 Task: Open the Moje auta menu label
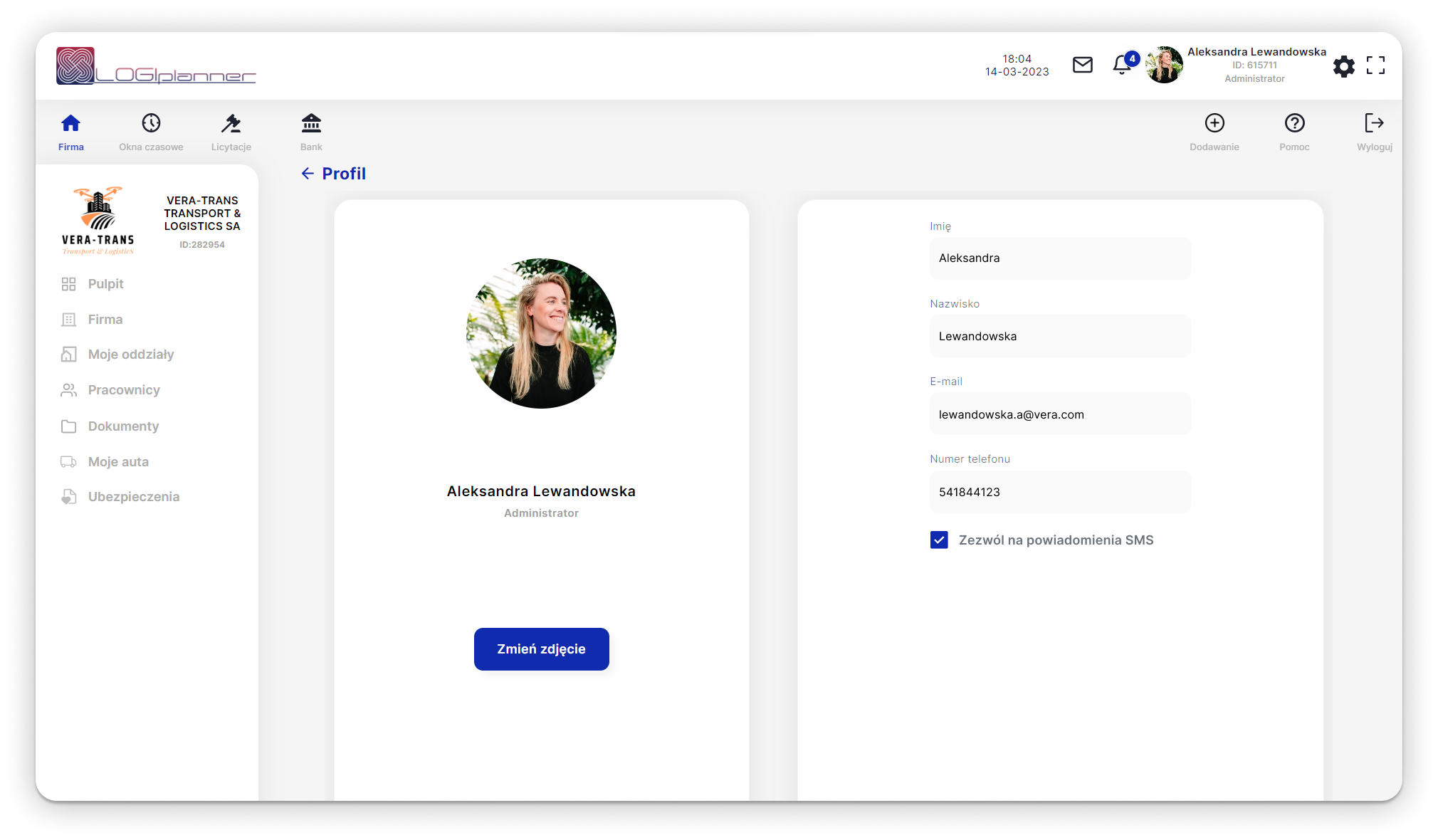(x=118, y=462)
